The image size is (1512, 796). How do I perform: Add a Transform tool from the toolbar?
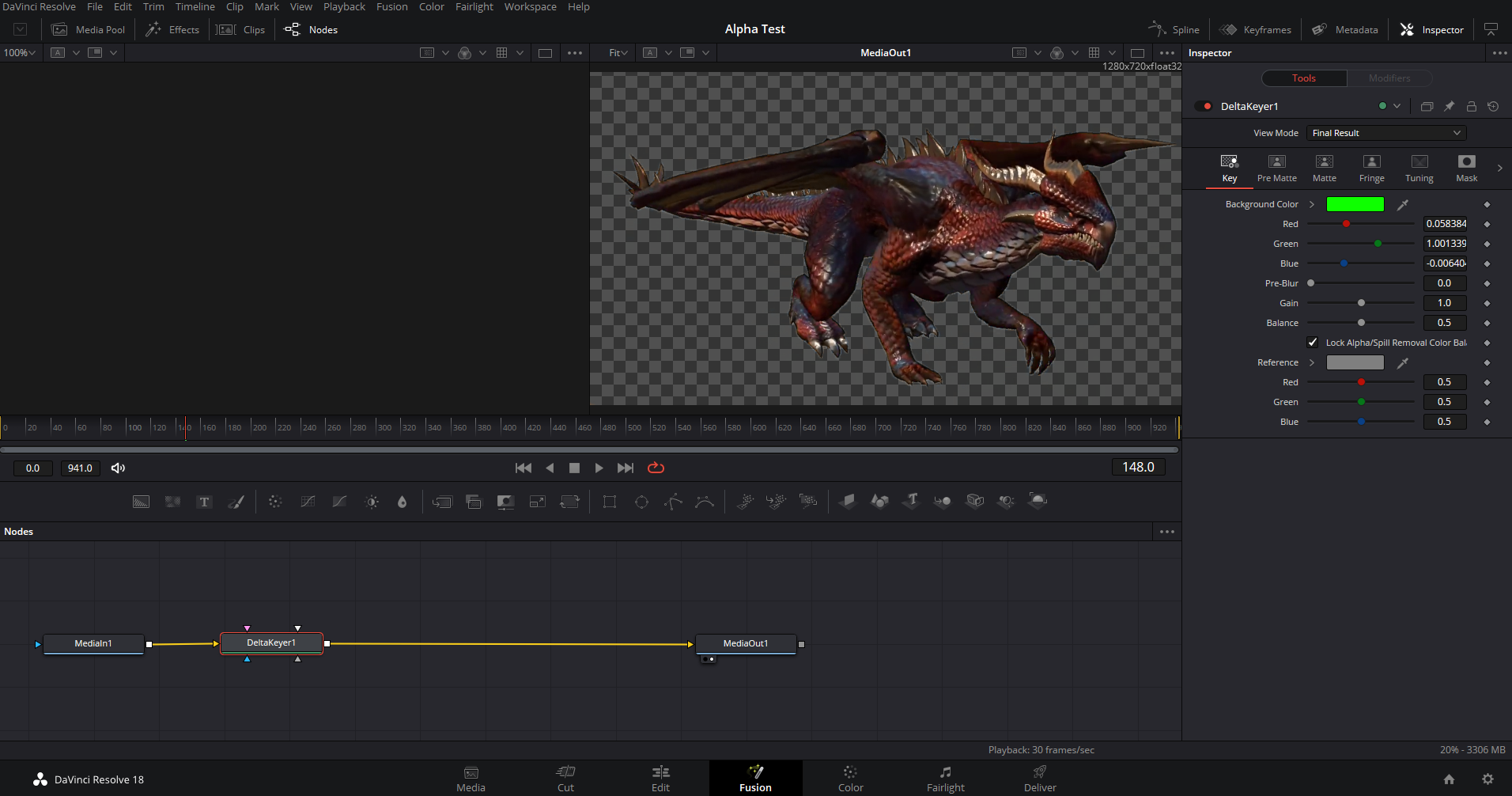[569, 502]
